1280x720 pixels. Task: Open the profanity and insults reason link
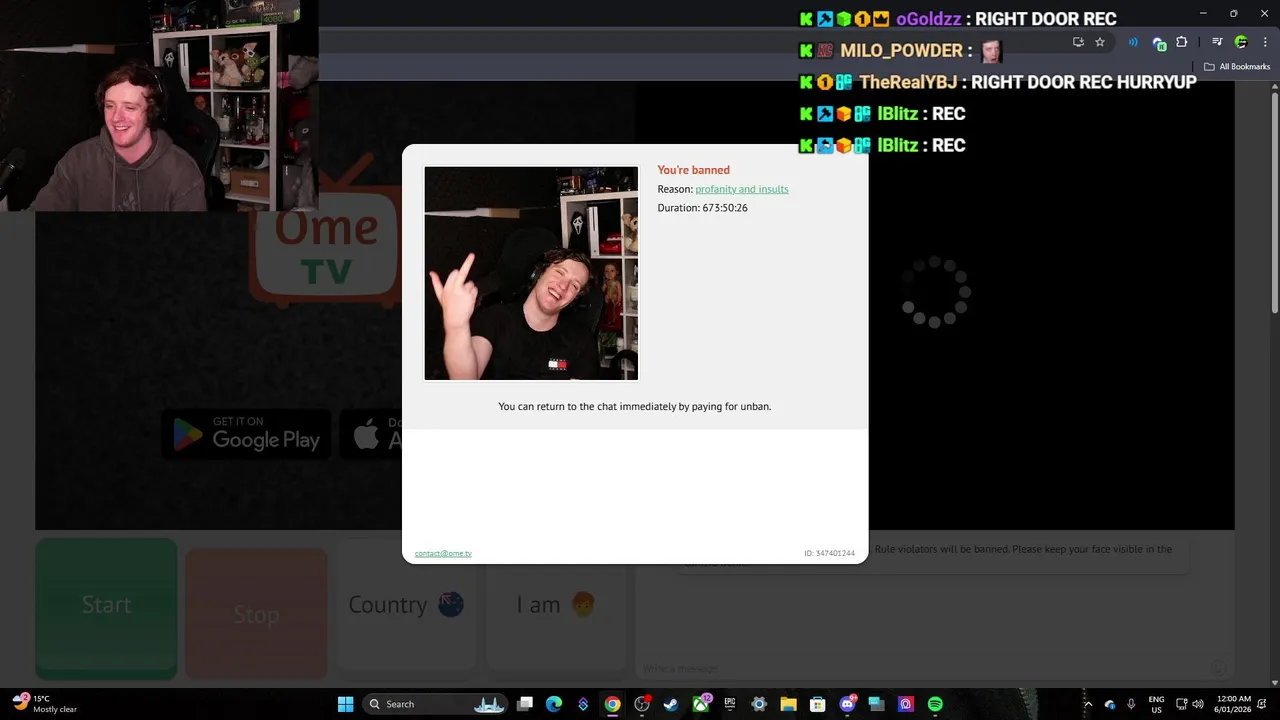coord(742,189)
